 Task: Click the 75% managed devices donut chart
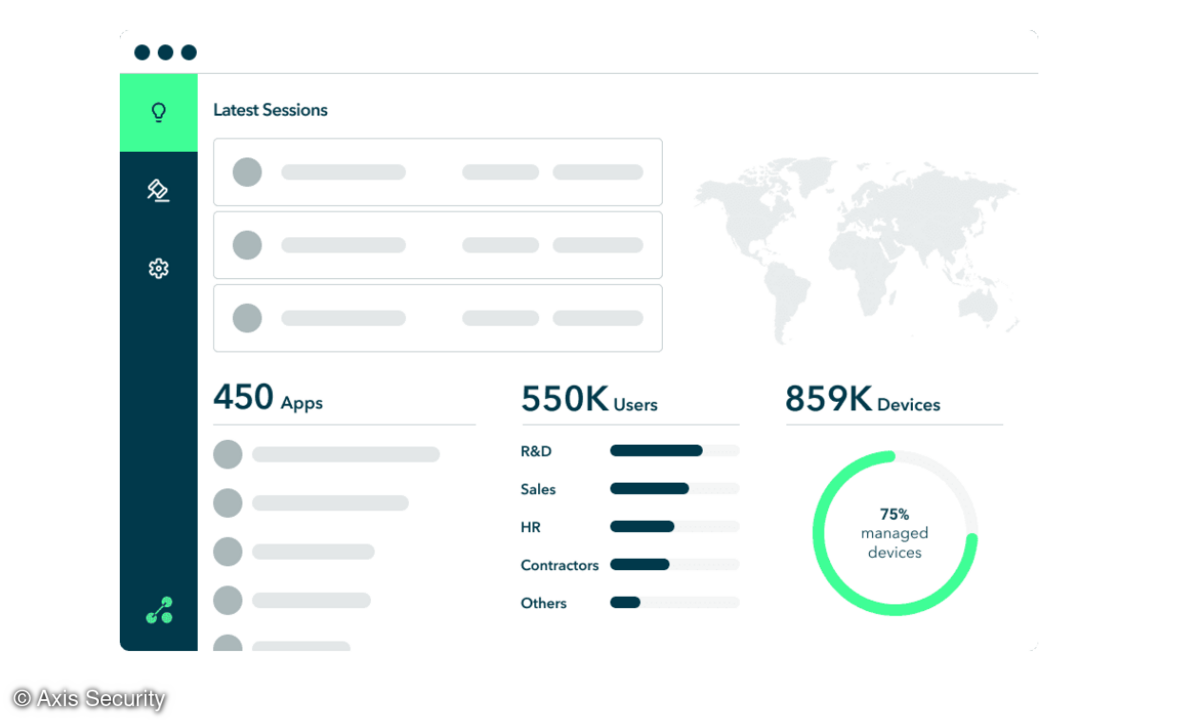coord(895,533)
